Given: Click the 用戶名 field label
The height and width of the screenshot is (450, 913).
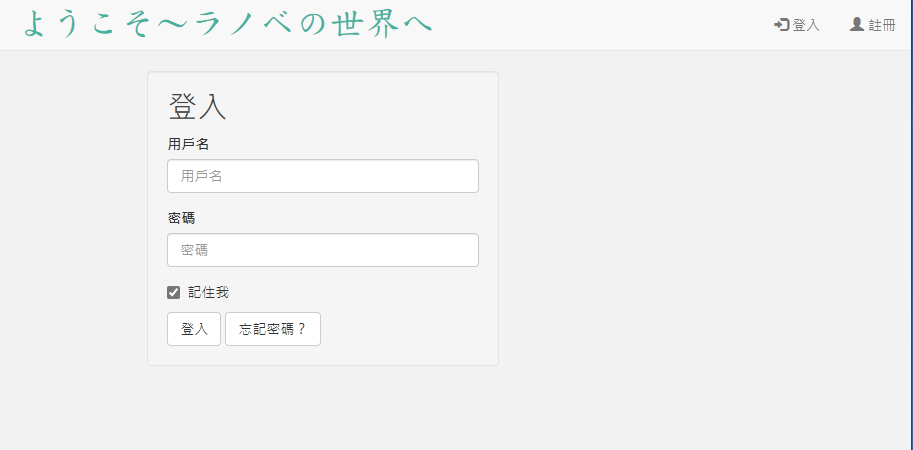Looking at the screenshot, I should [188, 144].
